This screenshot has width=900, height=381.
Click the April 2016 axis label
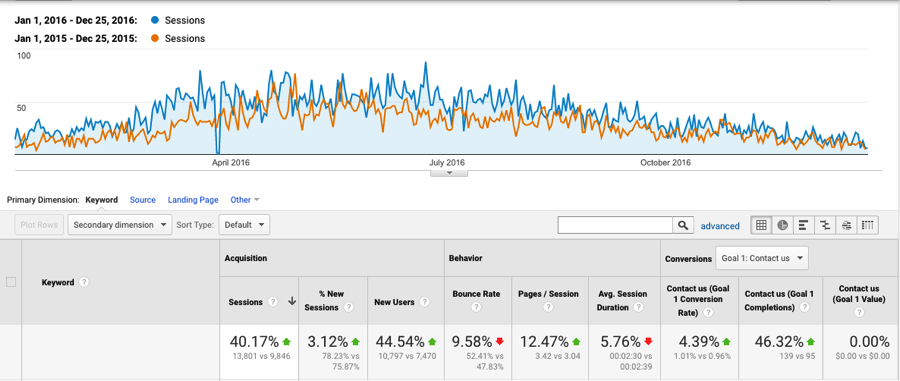(231, 162)
